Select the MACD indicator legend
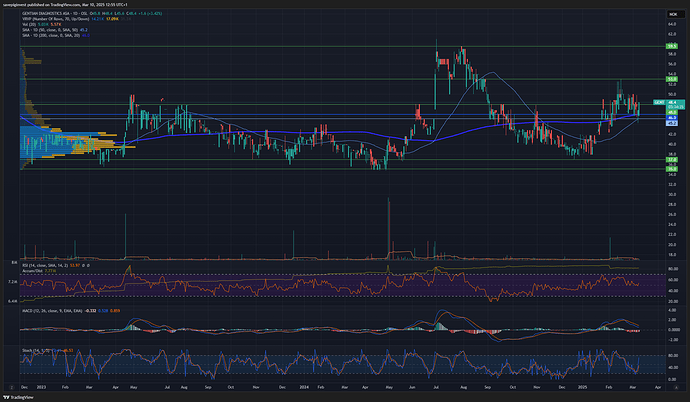Image resolution: width=690 pixels, height=402 pixels. tap(71, 311)
